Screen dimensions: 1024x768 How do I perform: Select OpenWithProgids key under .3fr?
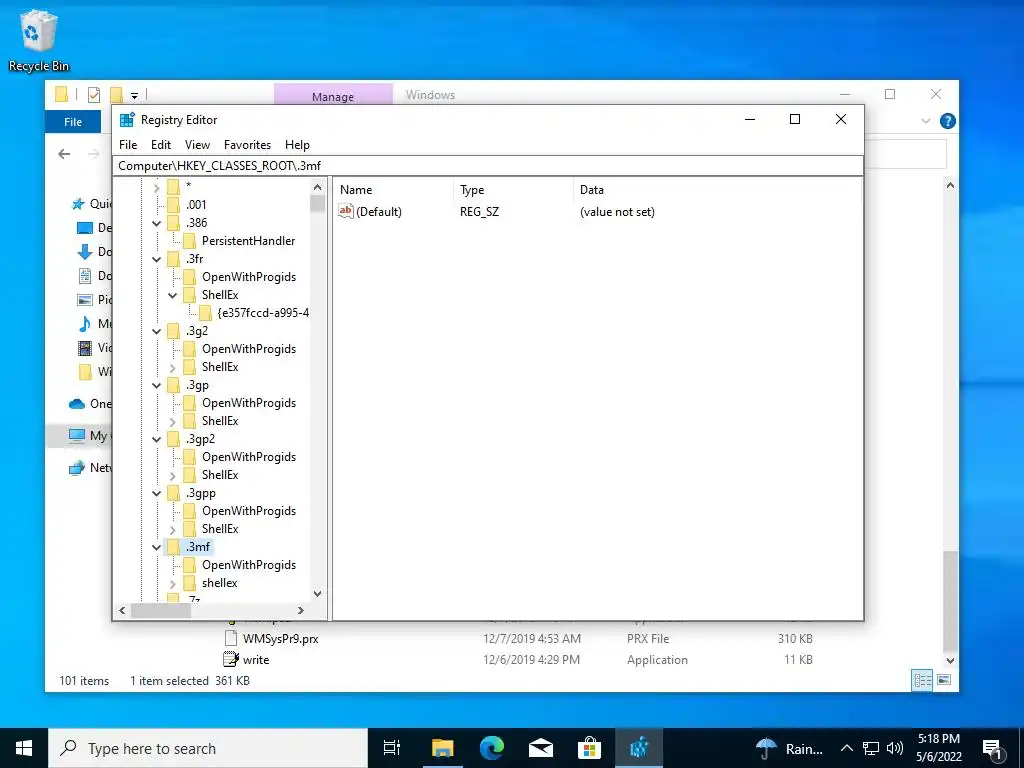[249, 277]
